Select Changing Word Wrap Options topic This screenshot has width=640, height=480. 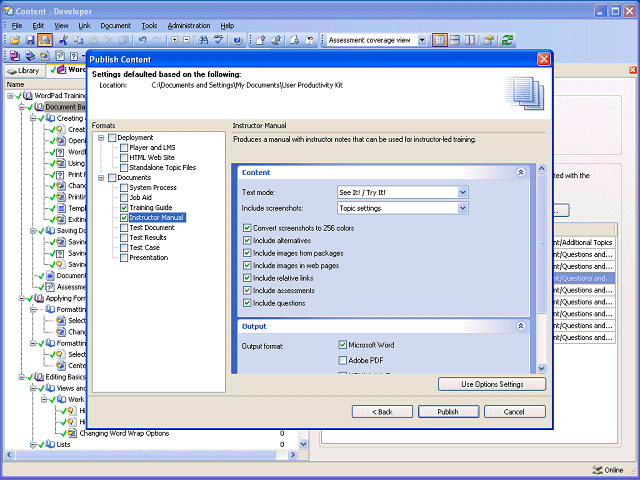click(124, 433)
